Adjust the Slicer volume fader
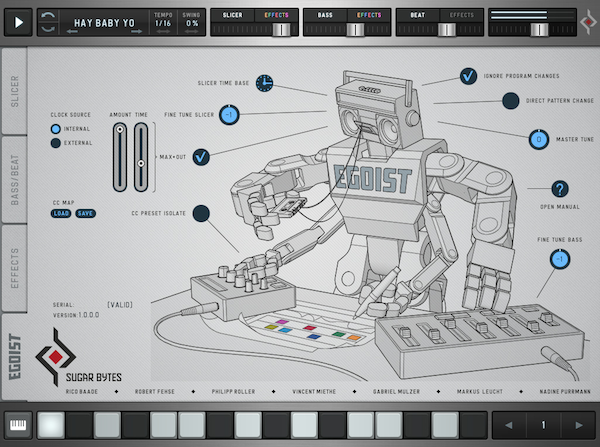The width and height of the screenshot is (600, 447). (x=281, y=29)
